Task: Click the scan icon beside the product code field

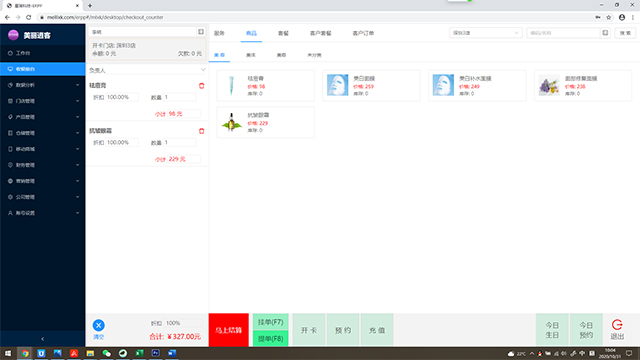Action: pos(605,33)
